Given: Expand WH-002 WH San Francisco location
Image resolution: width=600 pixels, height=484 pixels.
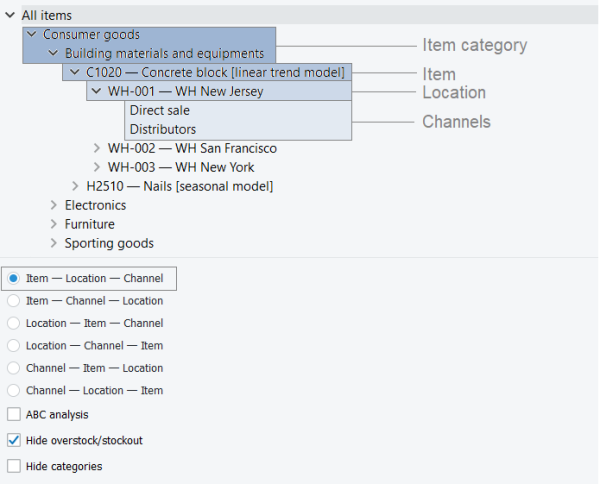Looking at the screenshot, I should 96,149.
